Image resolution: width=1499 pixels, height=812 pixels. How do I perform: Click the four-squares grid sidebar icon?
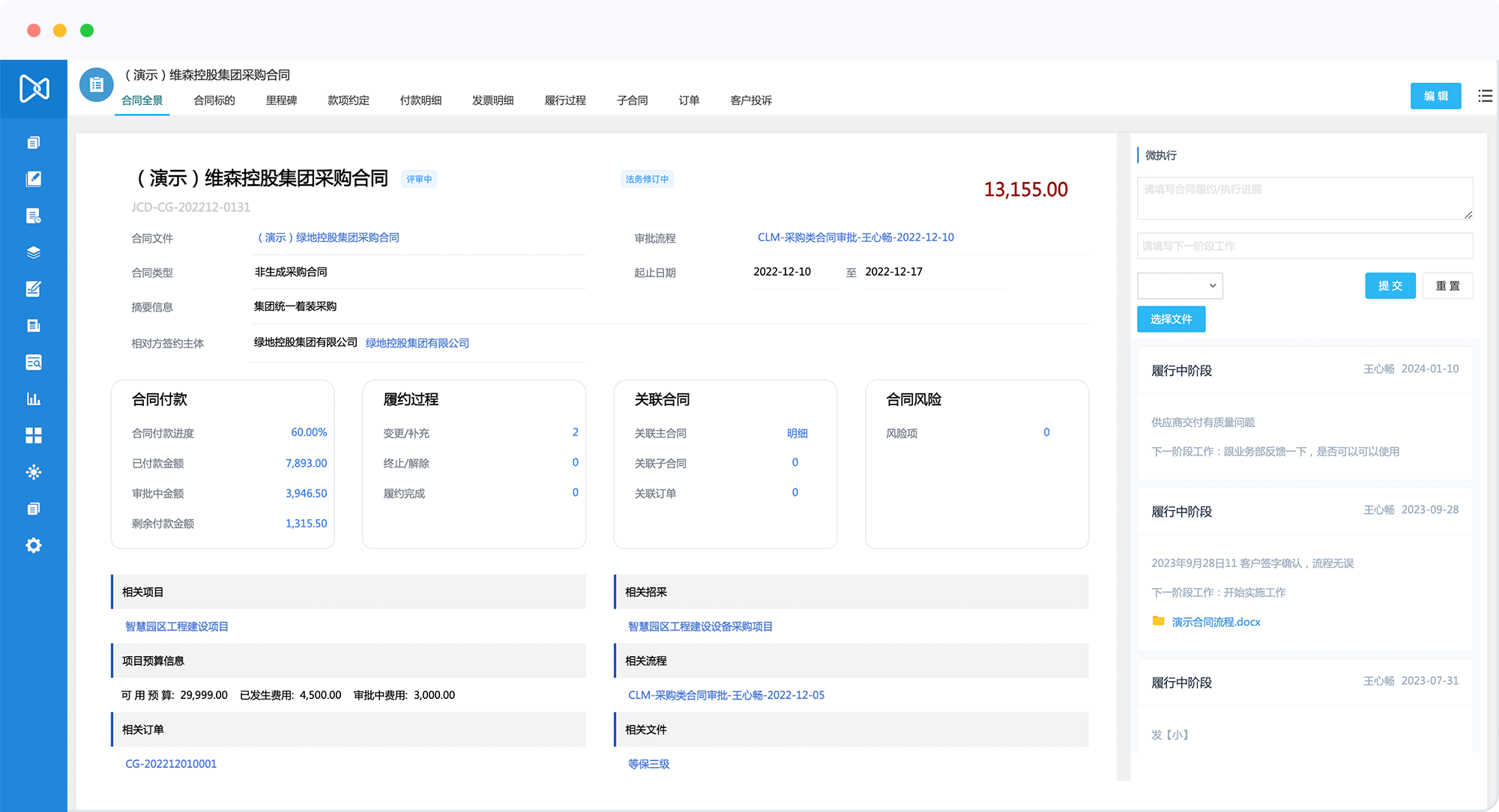33,435
